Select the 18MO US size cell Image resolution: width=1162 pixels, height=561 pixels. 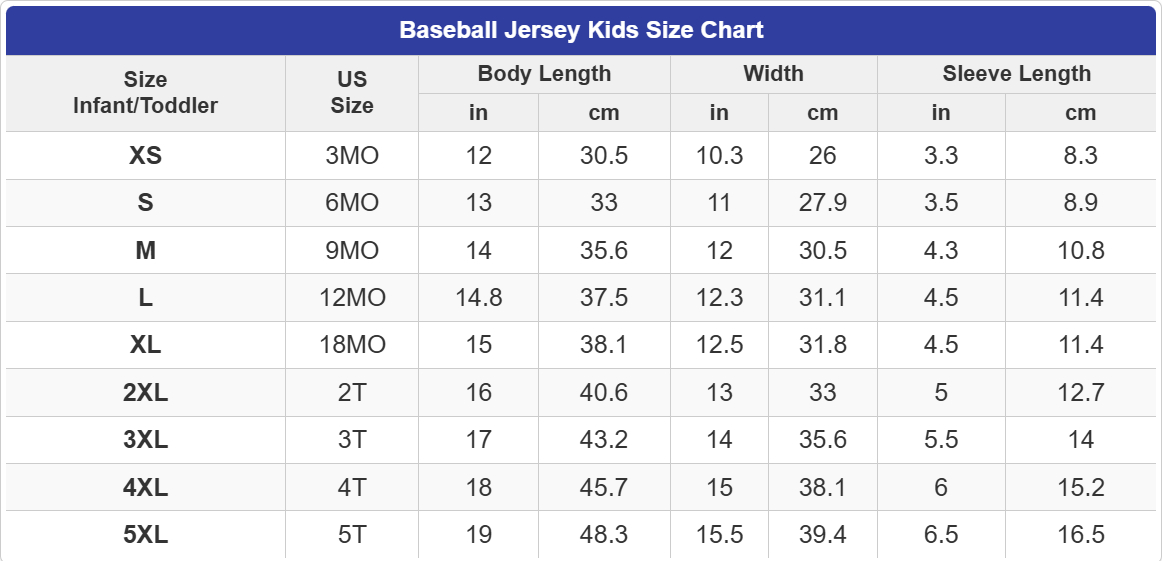(352, 345)
